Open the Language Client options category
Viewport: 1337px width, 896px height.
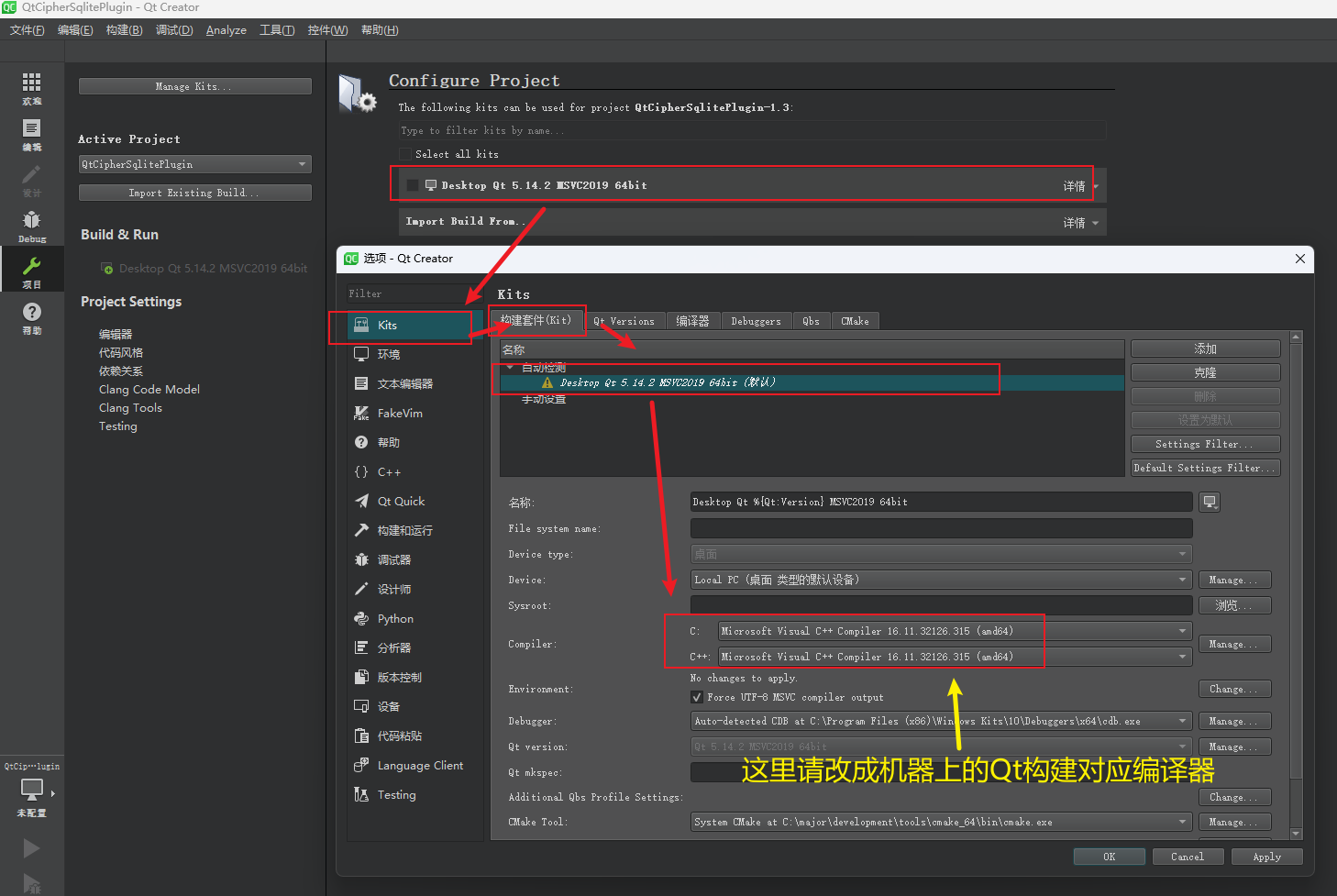[415, 766]
